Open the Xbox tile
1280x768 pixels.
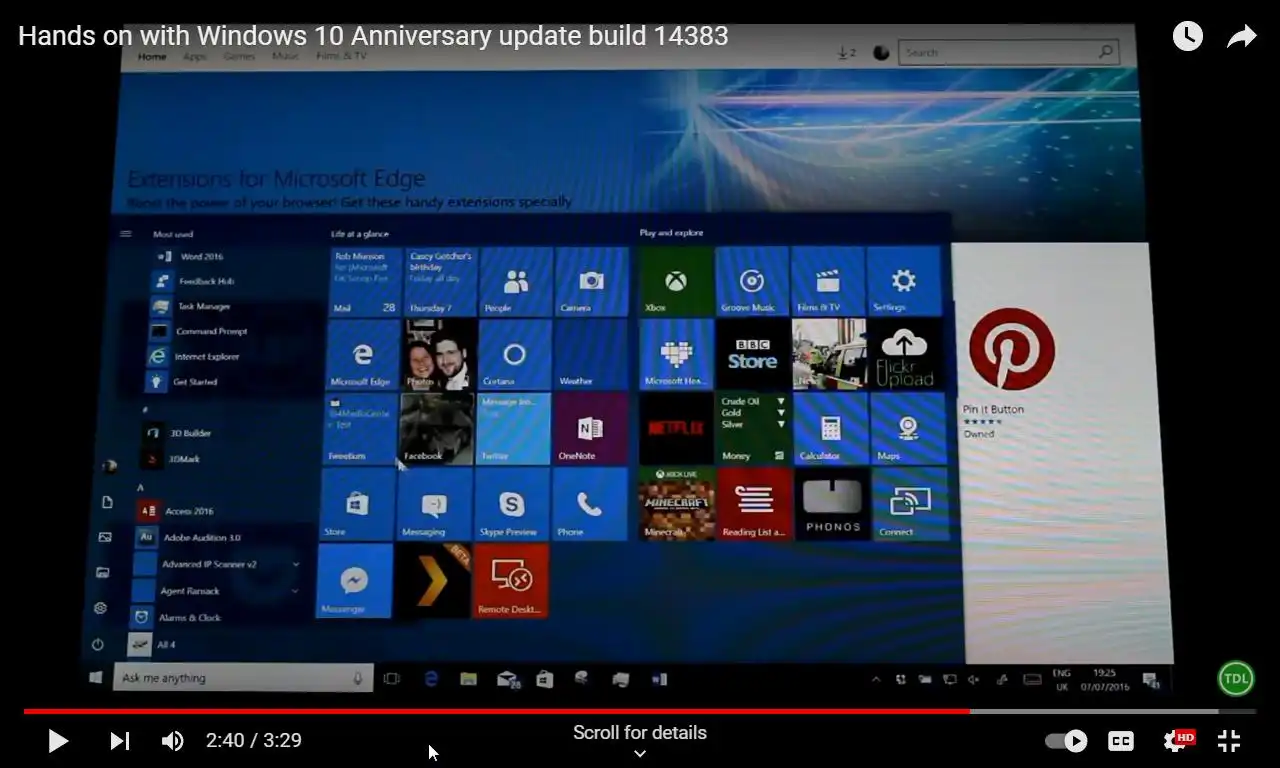point(677,282)
